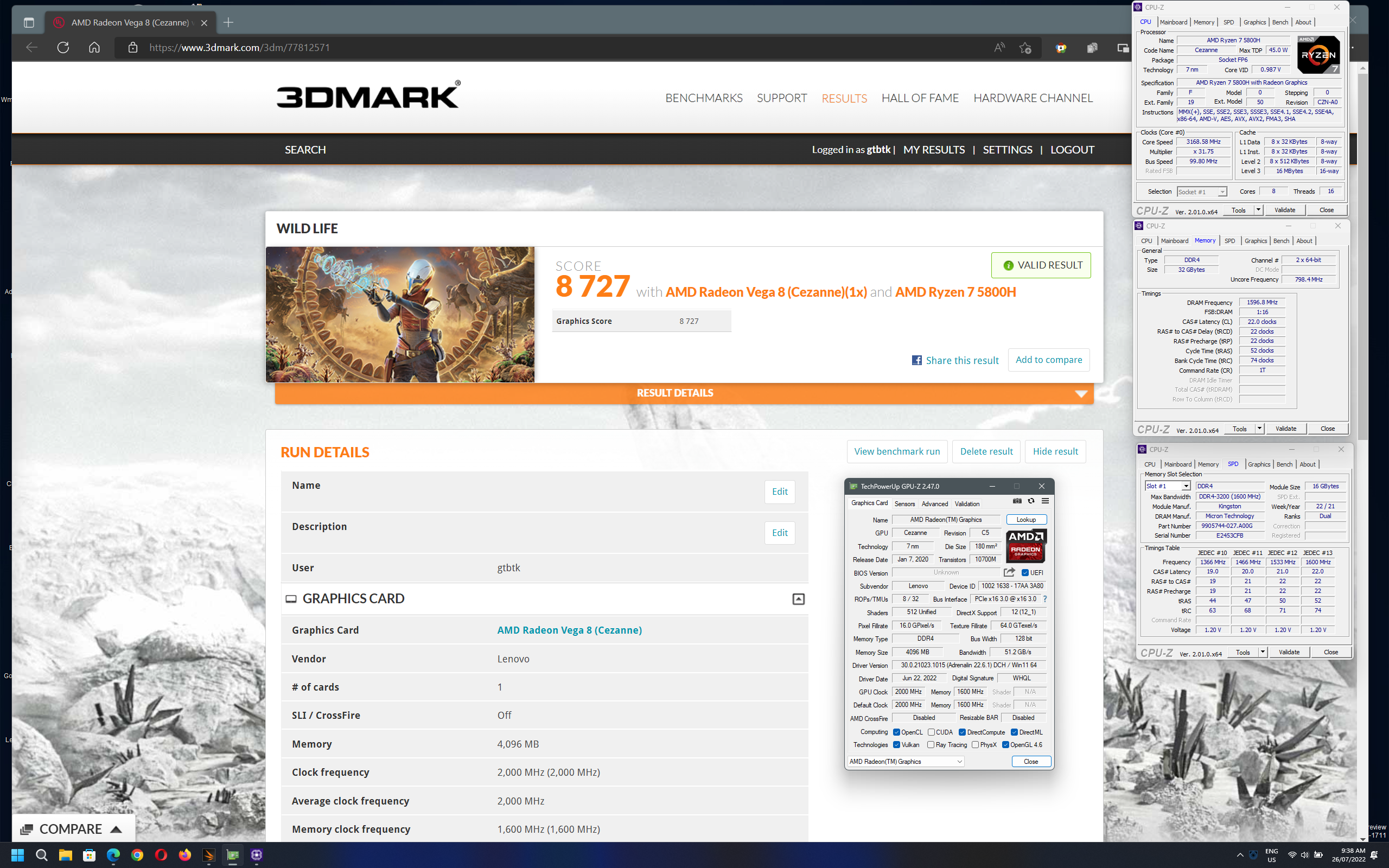Click GPU-Z BIOS export share icon

tap(1009, 572)
